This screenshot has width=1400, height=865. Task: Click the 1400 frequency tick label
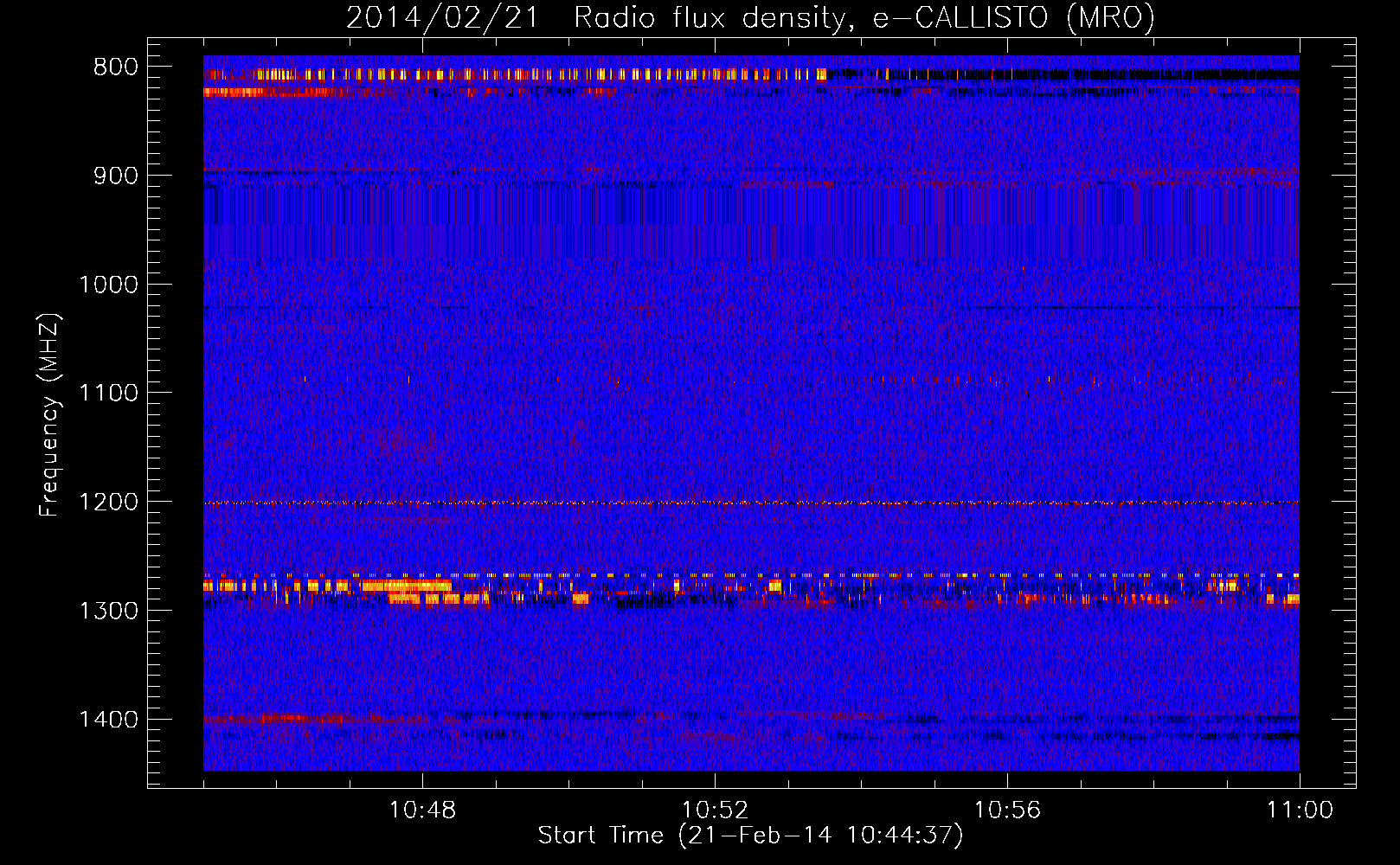coord(108,720)
